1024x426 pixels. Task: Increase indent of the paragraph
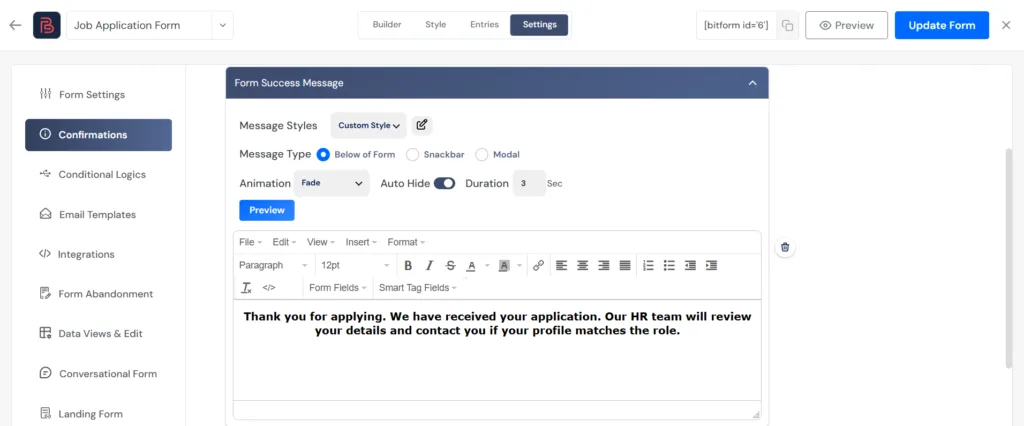coord(712,265)
